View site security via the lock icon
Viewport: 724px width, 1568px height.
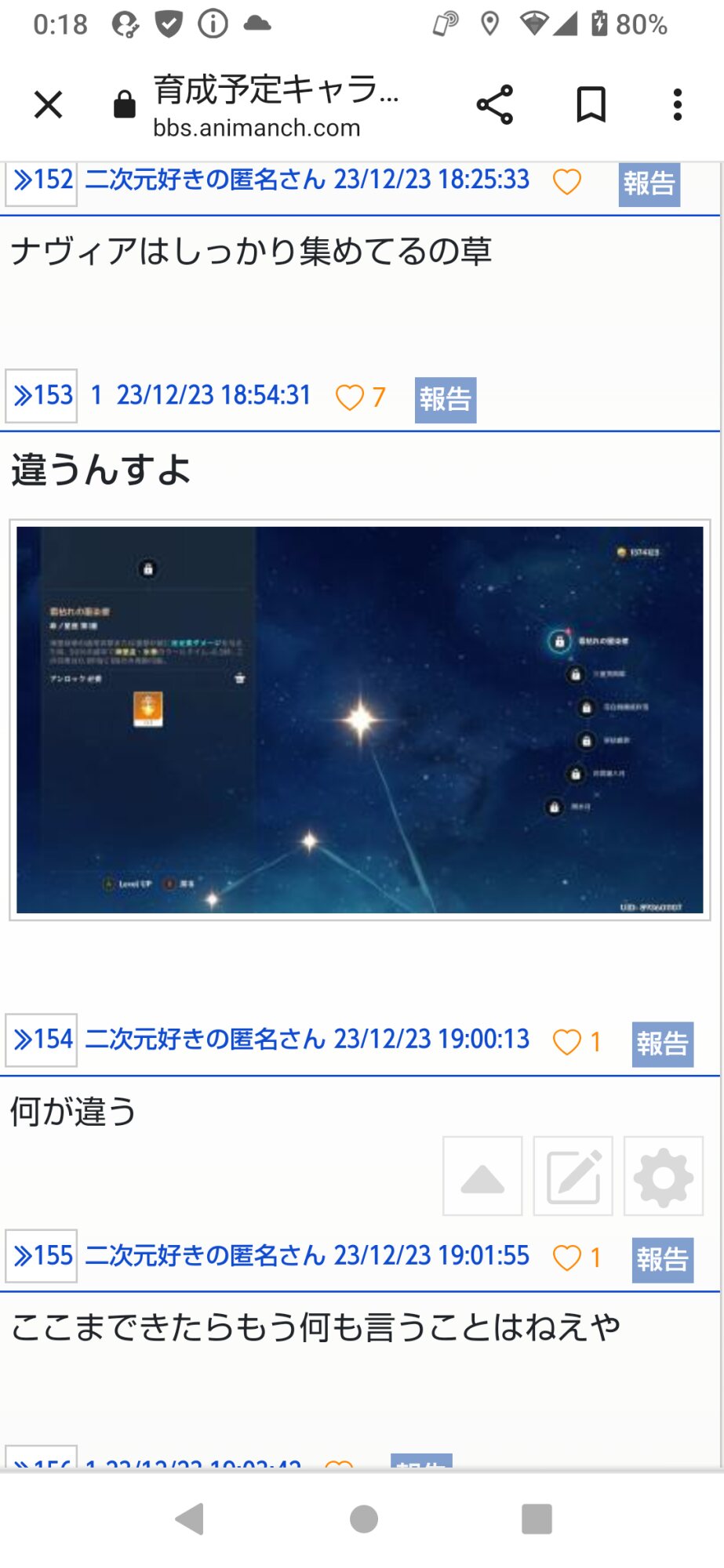coord(124,103)
